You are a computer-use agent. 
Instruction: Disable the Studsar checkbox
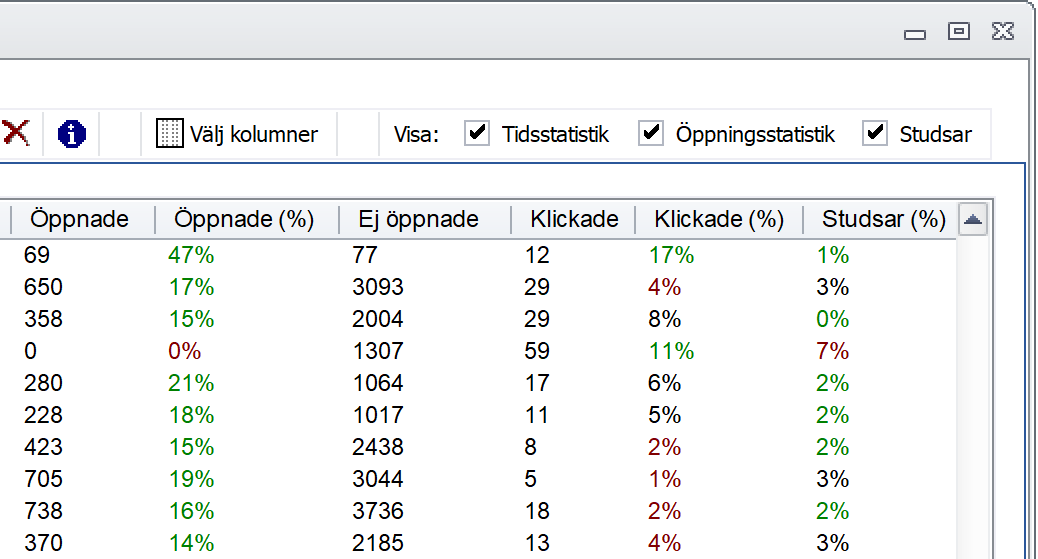874,133
